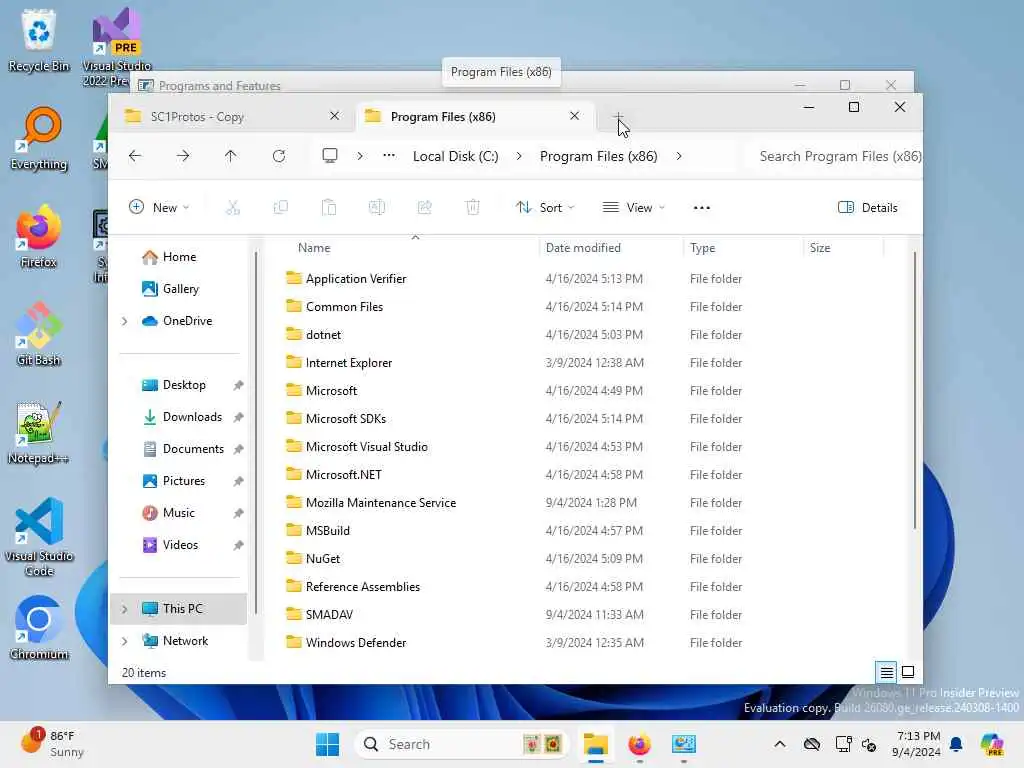This screenshot has height=768, width=1024.
Task: Open Visual Studio 2022 Preview desktop shortcut
Action: pyautogui.click(x=116, y=47)
